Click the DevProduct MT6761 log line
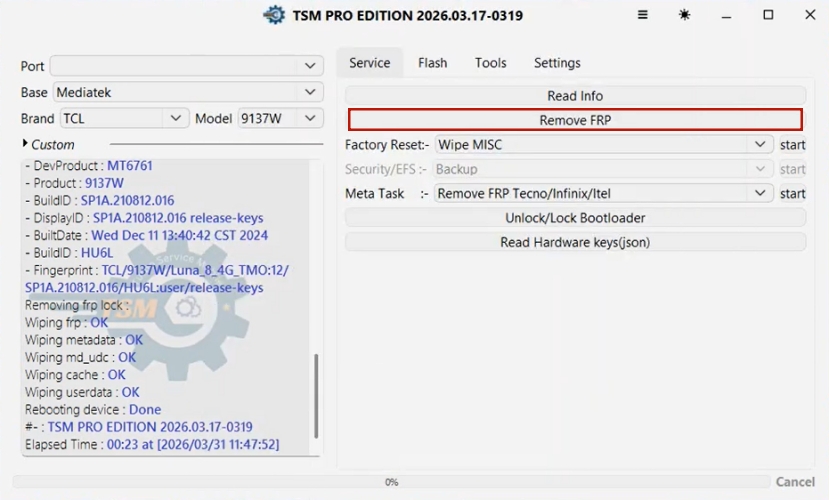Screen dimensions: 829x500 (89, 165)
